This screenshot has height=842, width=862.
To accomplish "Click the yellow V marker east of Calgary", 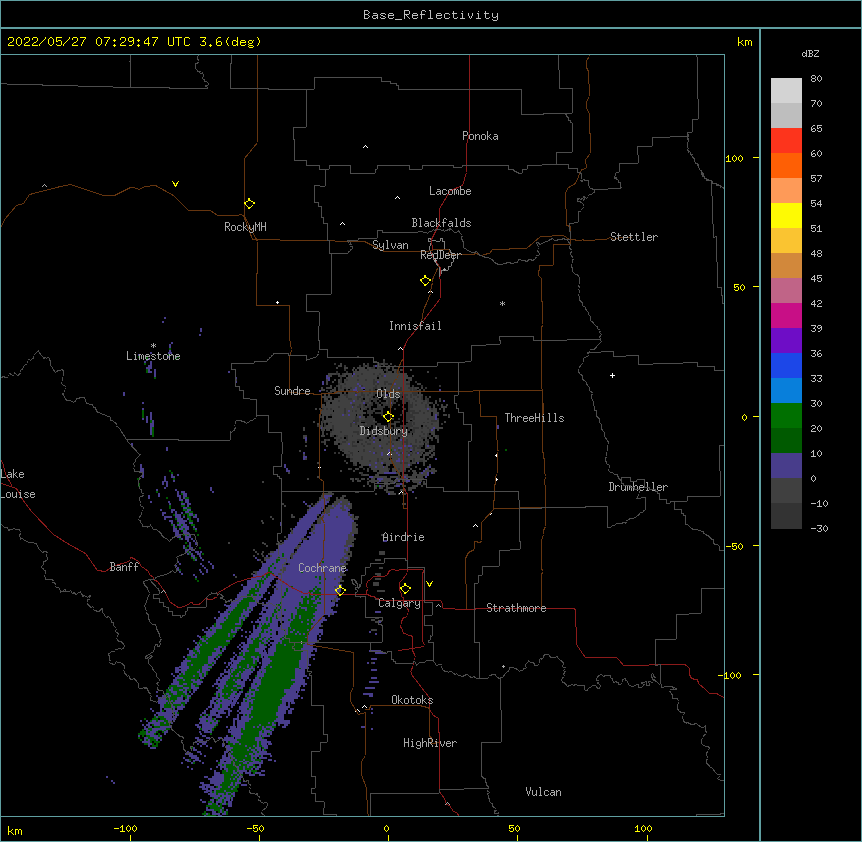I will [429, 584].
